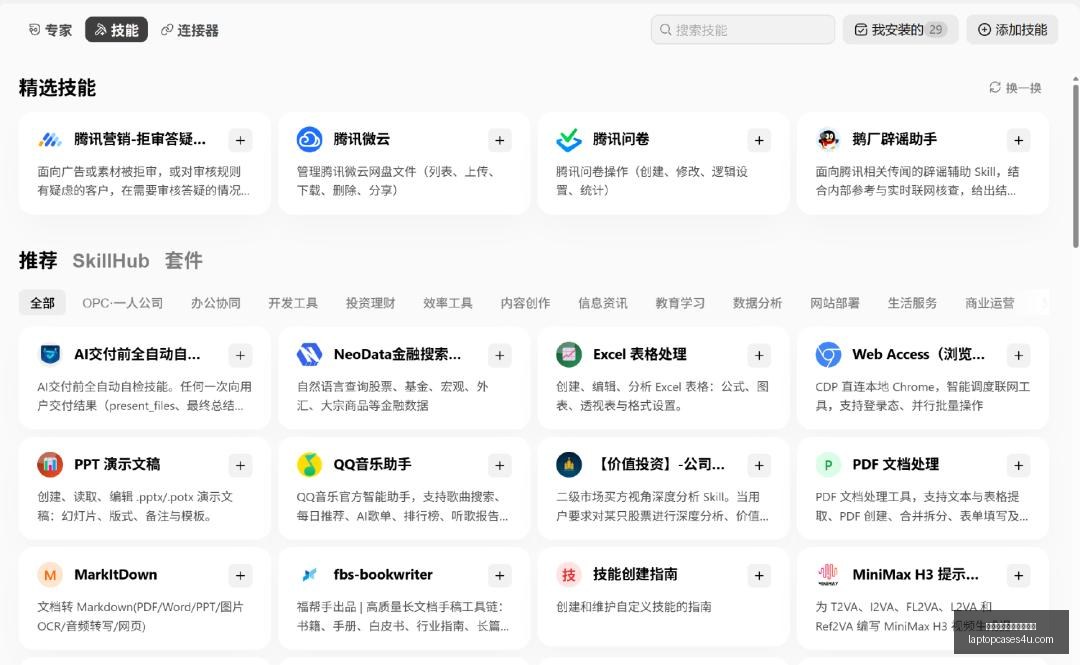
Task: Select the 全部 category filter
Action: pos(42,303)
